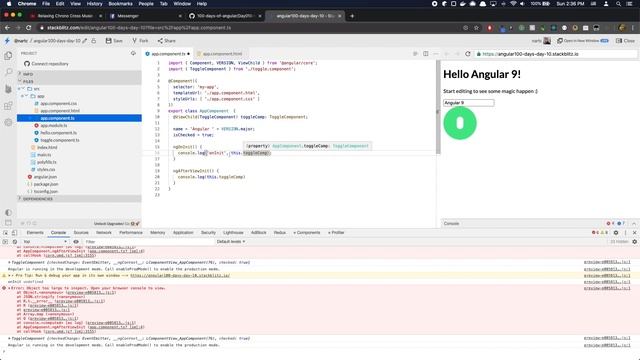Fork the project
The image size is (640, 360).
140,41
